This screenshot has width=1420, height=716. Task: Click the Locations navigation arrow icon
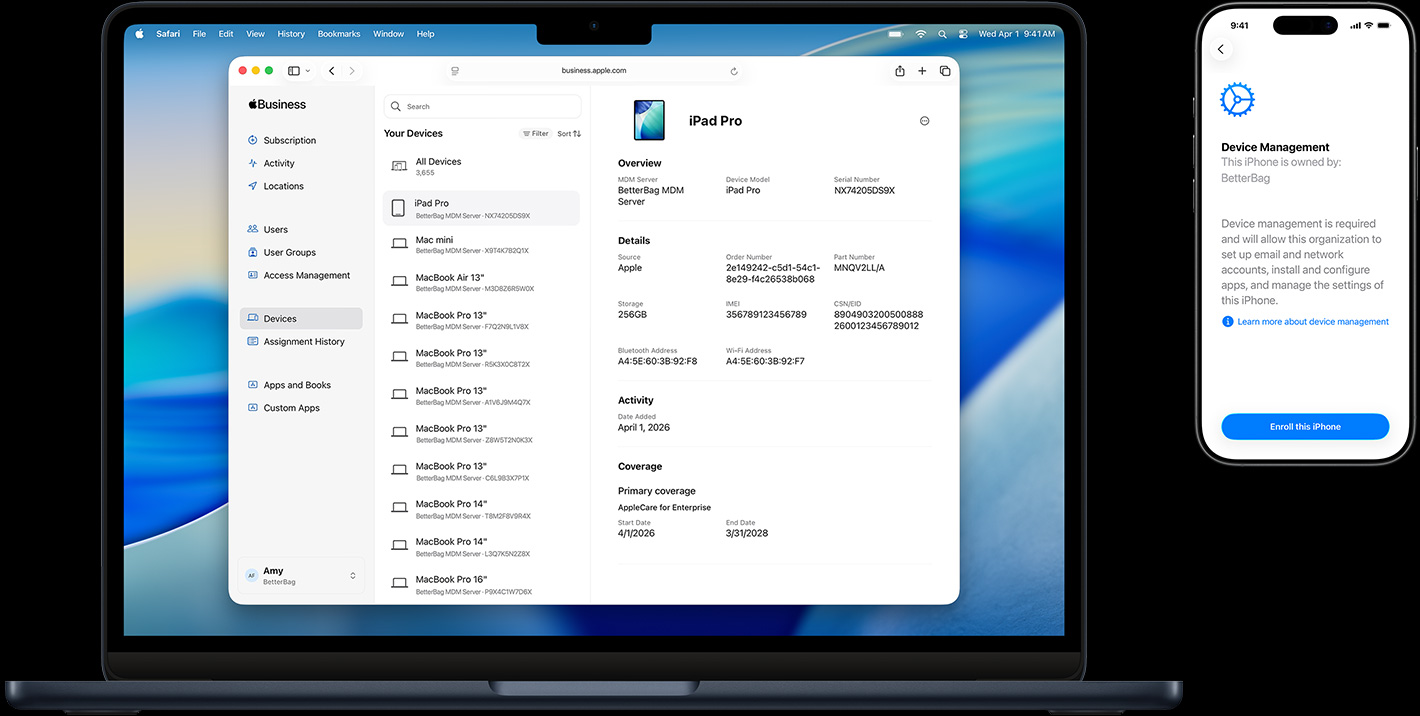tap(250, 186)
